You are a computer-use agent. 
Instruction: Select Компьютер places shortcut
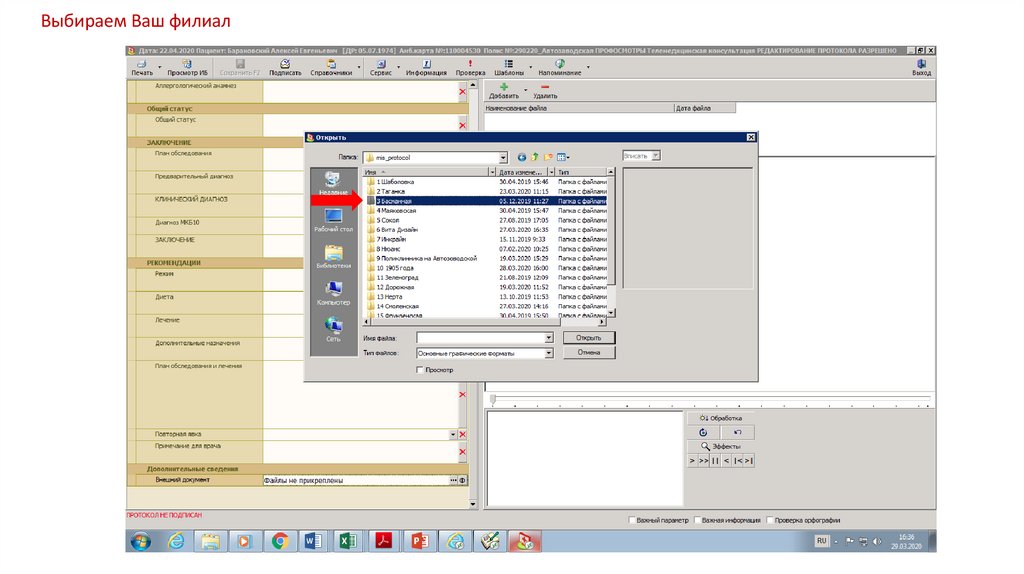pyautogui.click(x=333, y=293)
